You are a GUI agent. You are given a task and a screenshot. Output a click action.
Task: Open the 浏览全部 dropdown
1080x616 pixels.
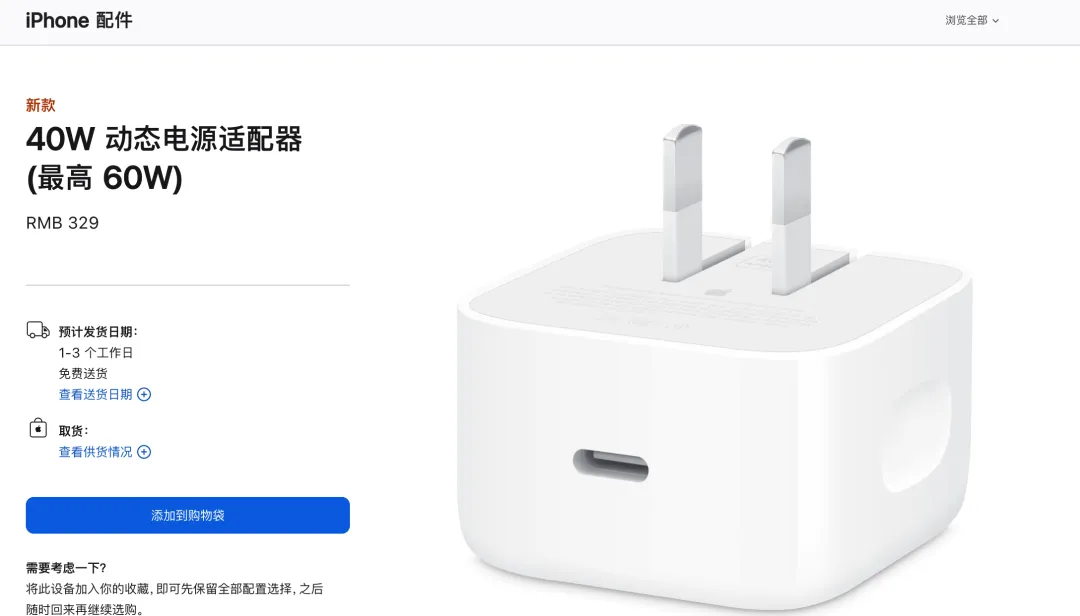971,21
